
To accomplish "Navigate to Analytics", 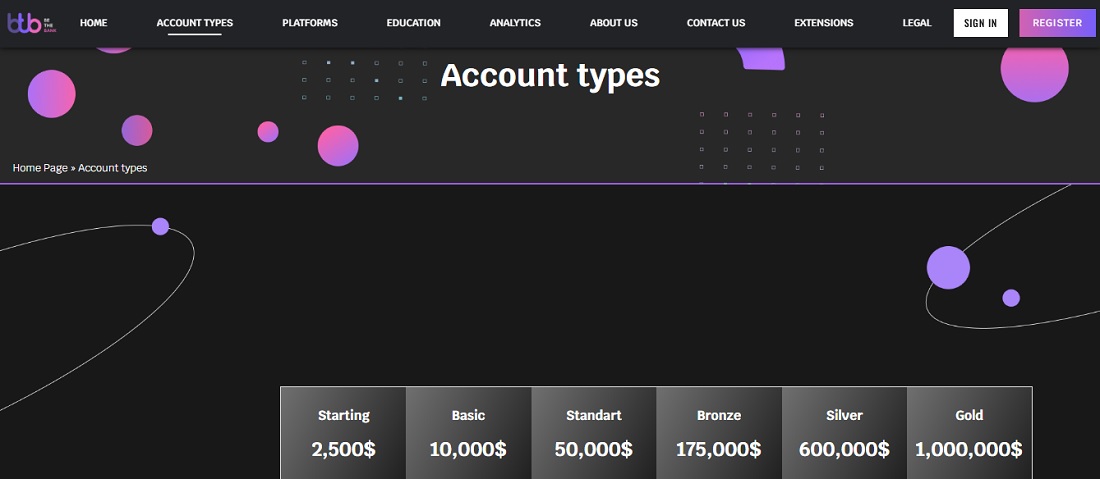I will pos(515,23).
